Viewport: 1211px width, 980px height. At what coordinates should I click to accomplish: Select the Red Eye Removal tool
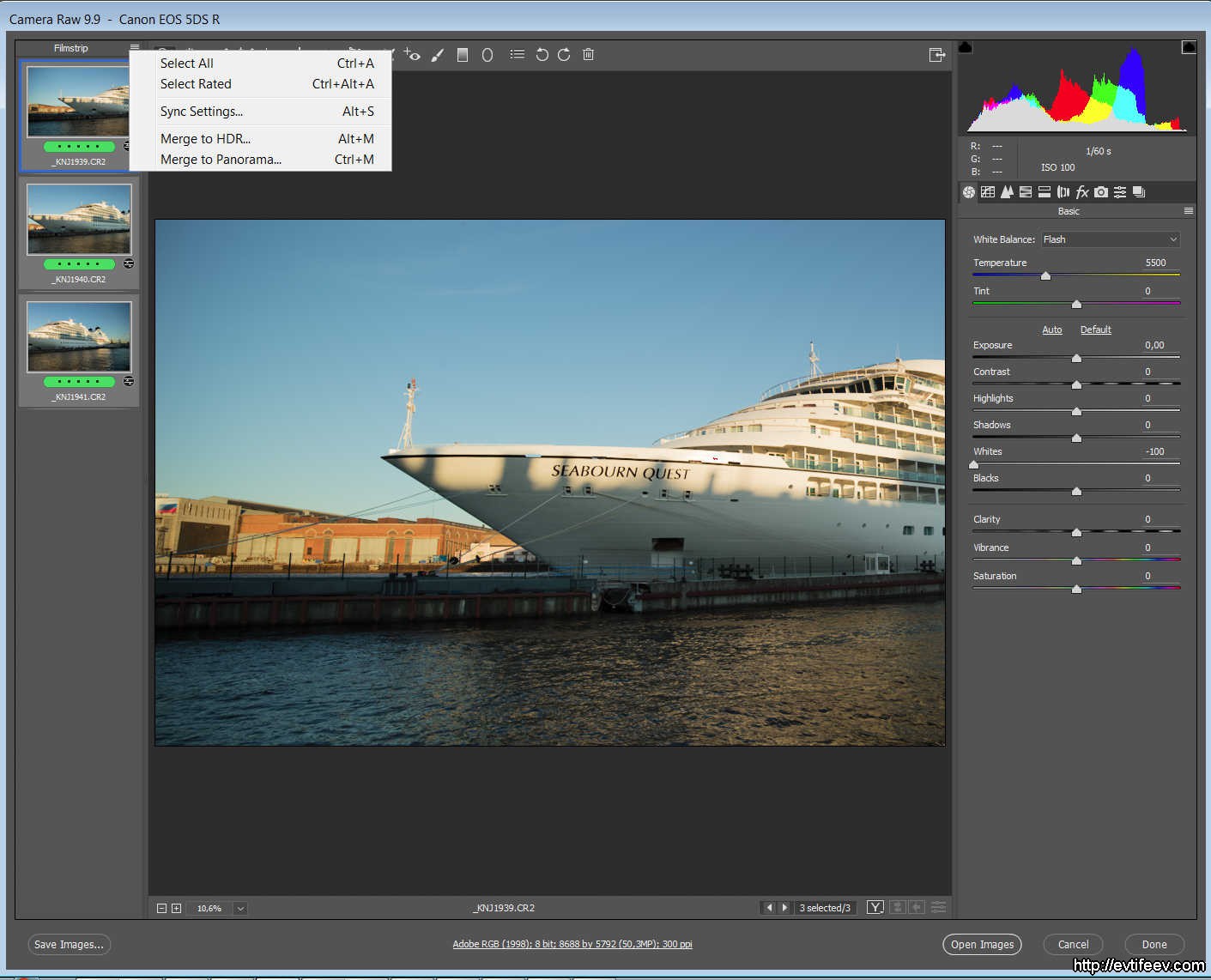click(x=413, y=55)
